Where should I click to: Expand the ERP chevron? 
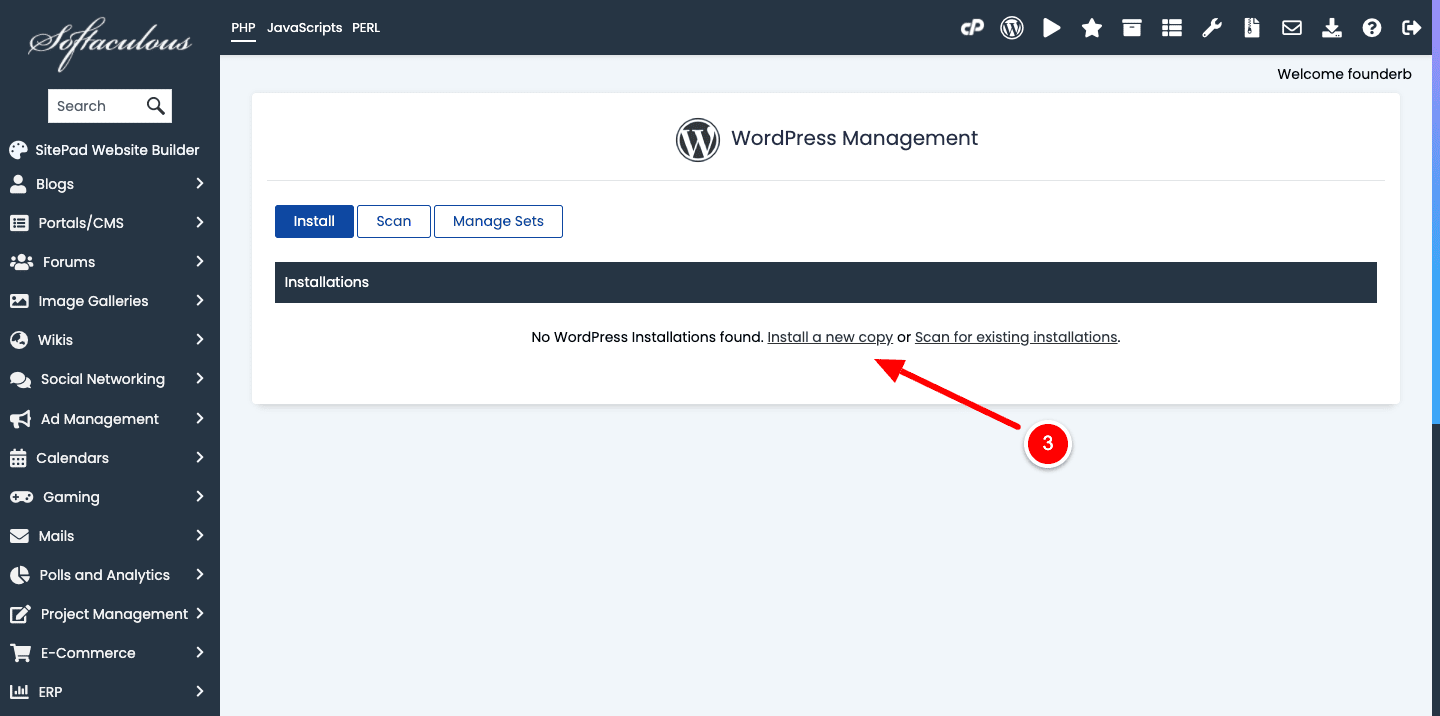[x=200, y=691]
